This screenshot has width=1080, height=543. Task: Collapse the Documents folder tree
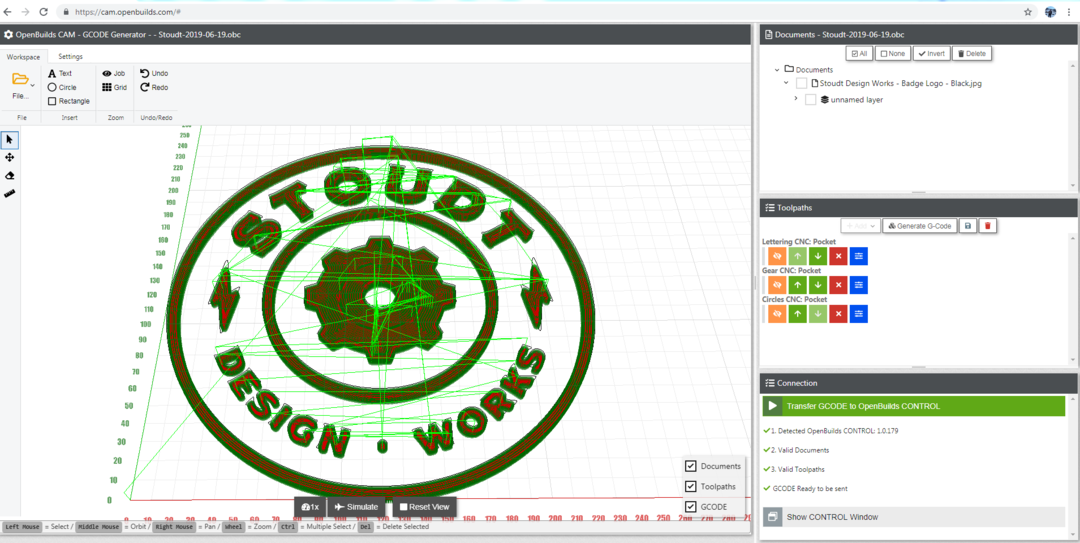click(777, 70)
